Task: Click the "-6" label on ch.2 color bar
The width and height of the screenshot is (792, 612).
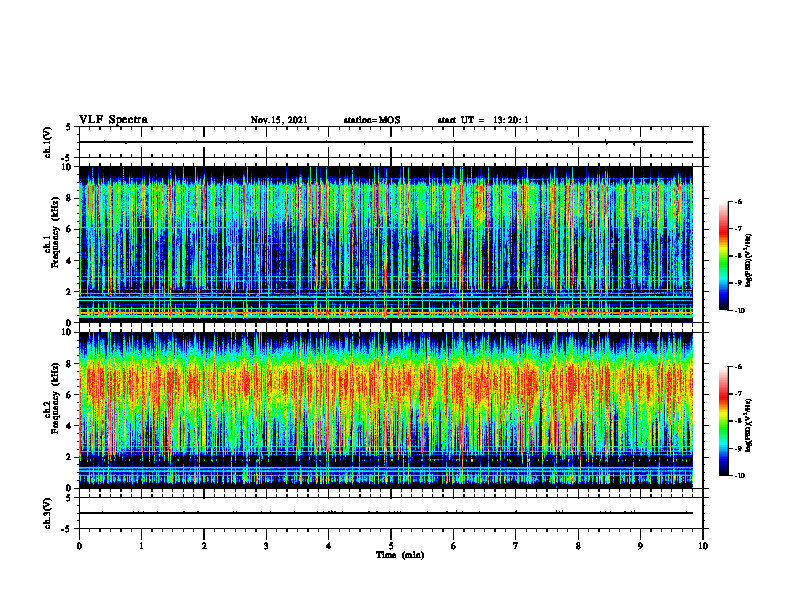Action: click(738, 367)
